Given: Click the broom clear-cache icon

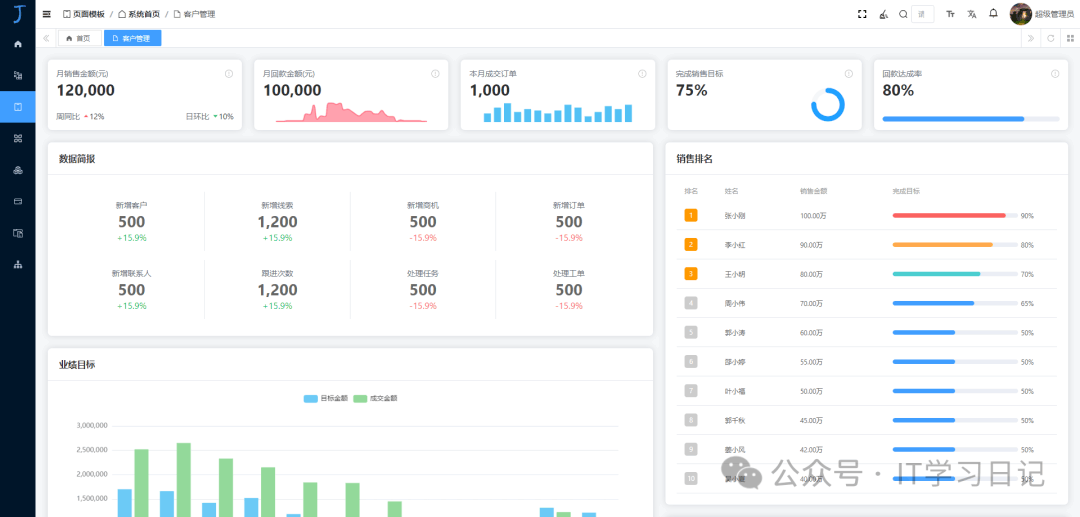Looking at the screenshot, I should click(883, 14).
